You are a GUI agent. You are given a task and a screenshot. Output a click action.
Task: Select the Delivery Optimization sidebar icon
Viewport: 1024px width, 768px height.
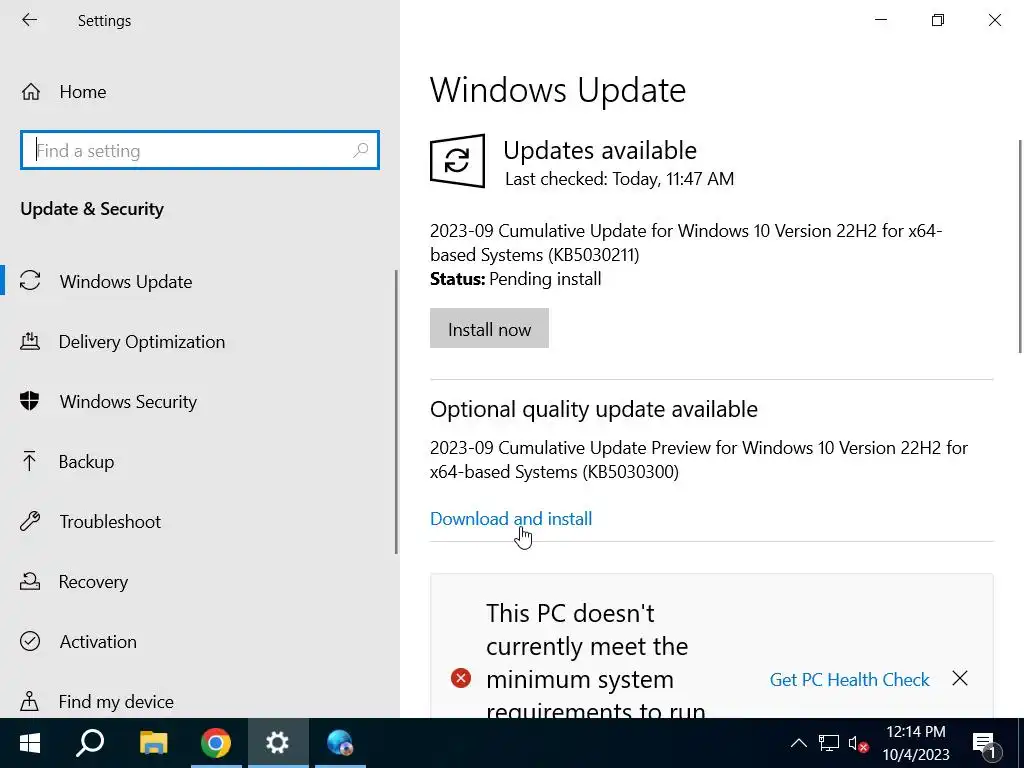click(30, 341)
